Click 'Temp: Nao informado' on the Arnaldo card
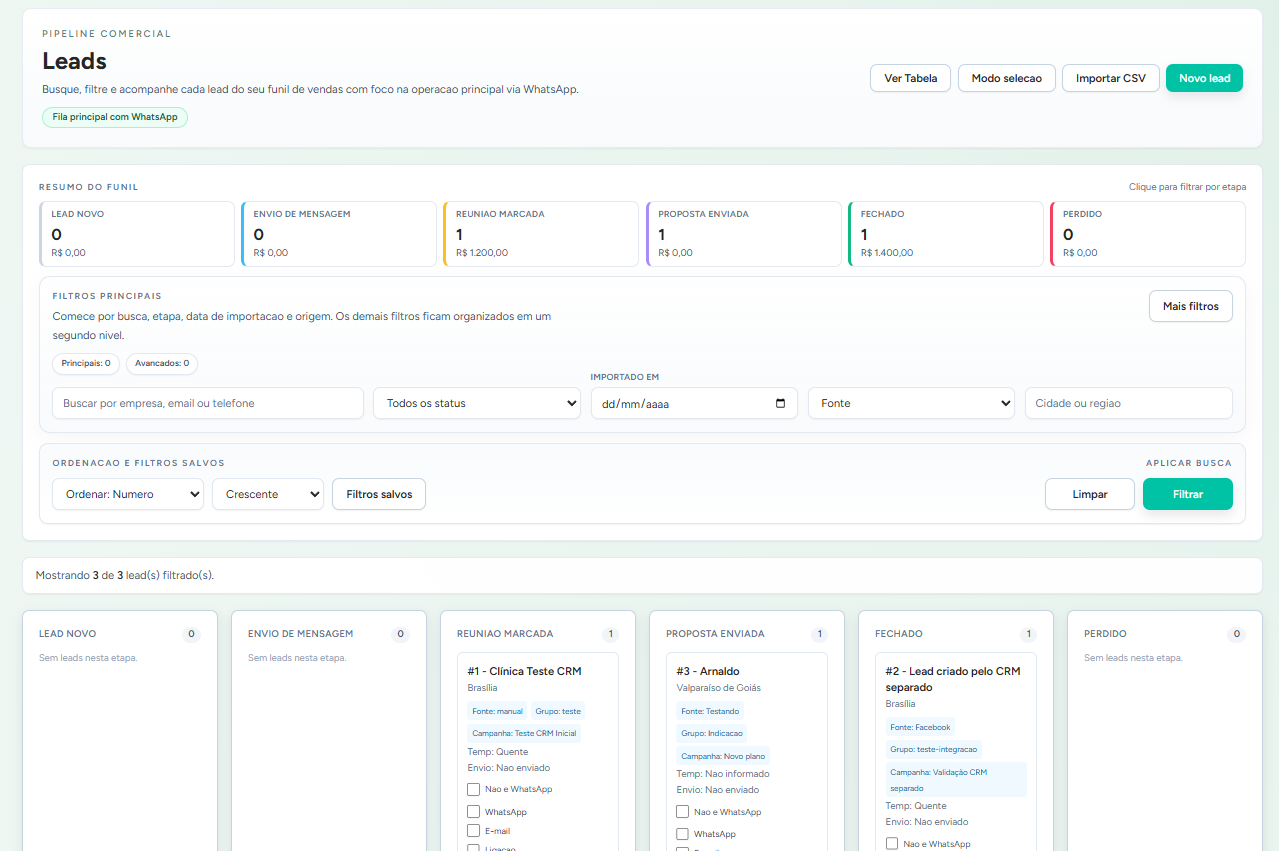The image size is (1279, 851). click(x=723, y=774)
